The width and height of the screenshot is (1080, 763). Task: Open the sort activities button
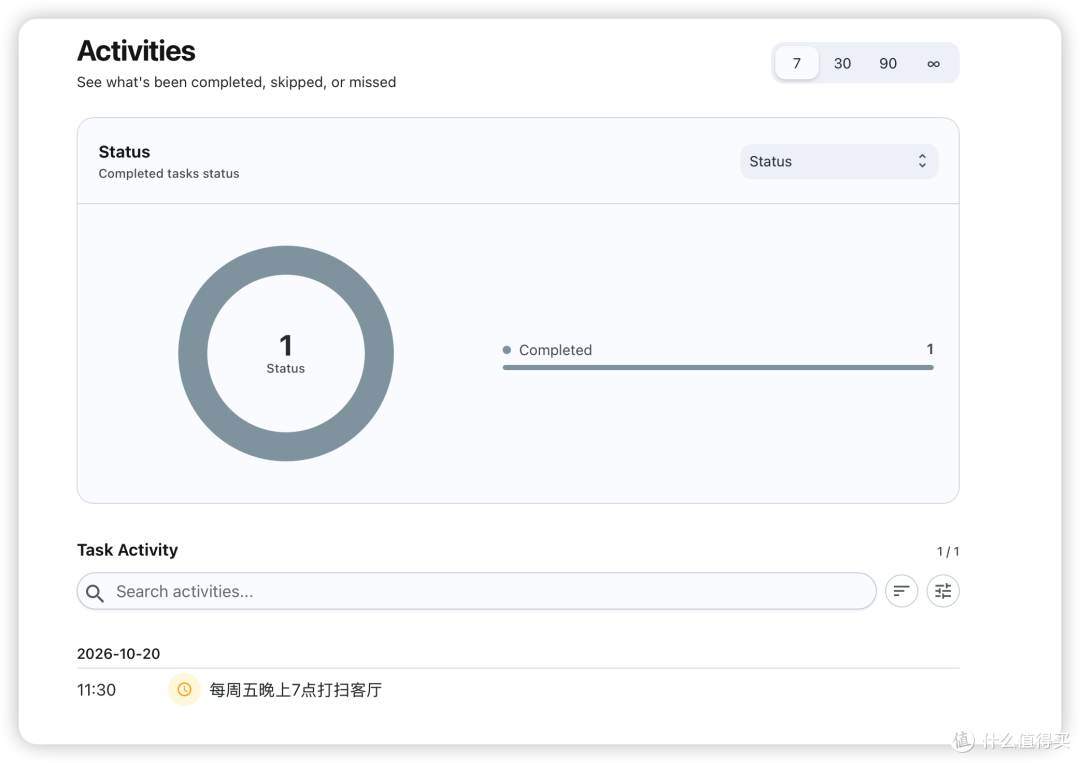click(x=901, y=591)
